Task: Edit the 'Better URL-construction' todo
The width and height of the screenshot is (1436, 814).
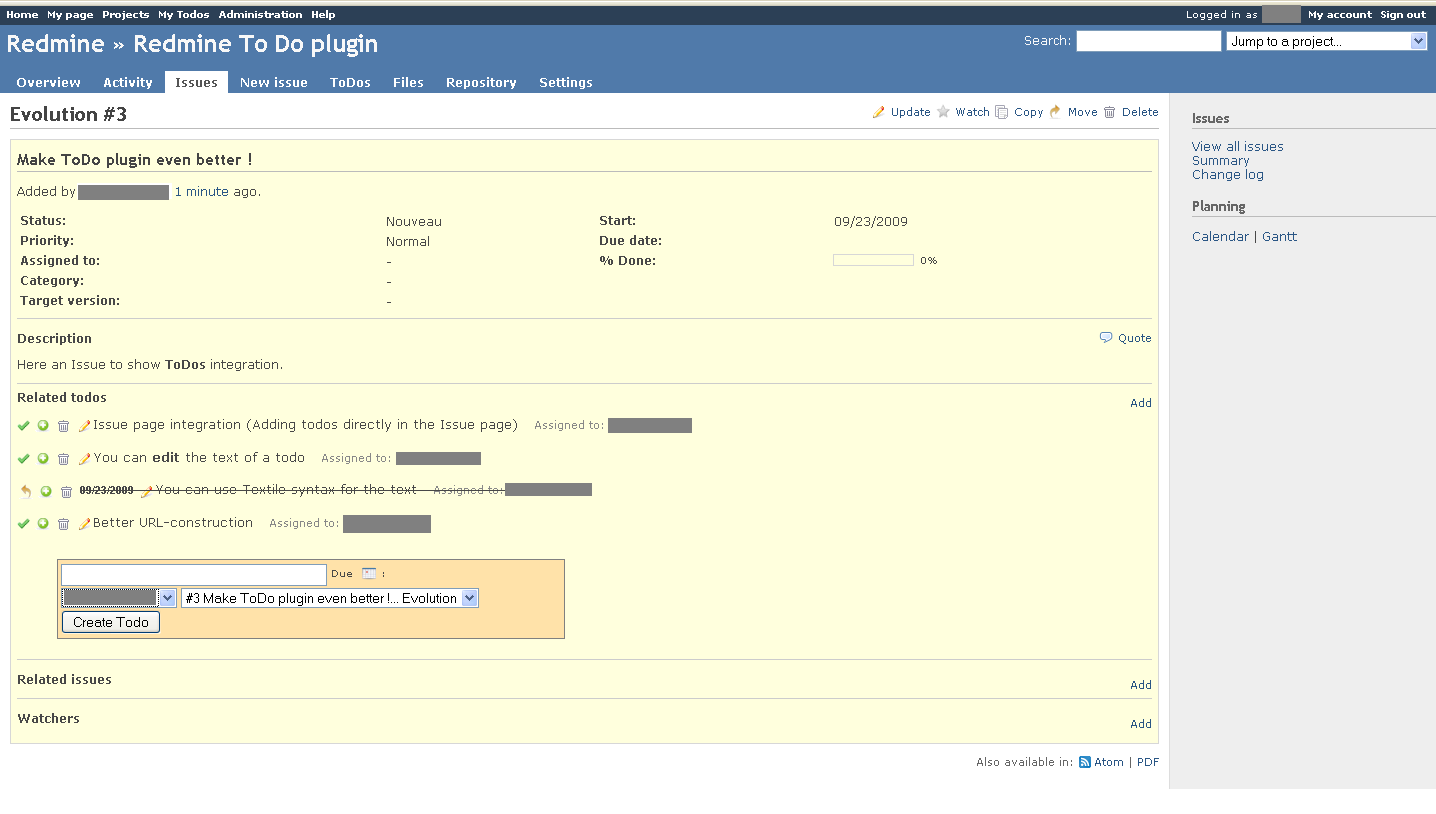Action: click(x=85, y=524)
